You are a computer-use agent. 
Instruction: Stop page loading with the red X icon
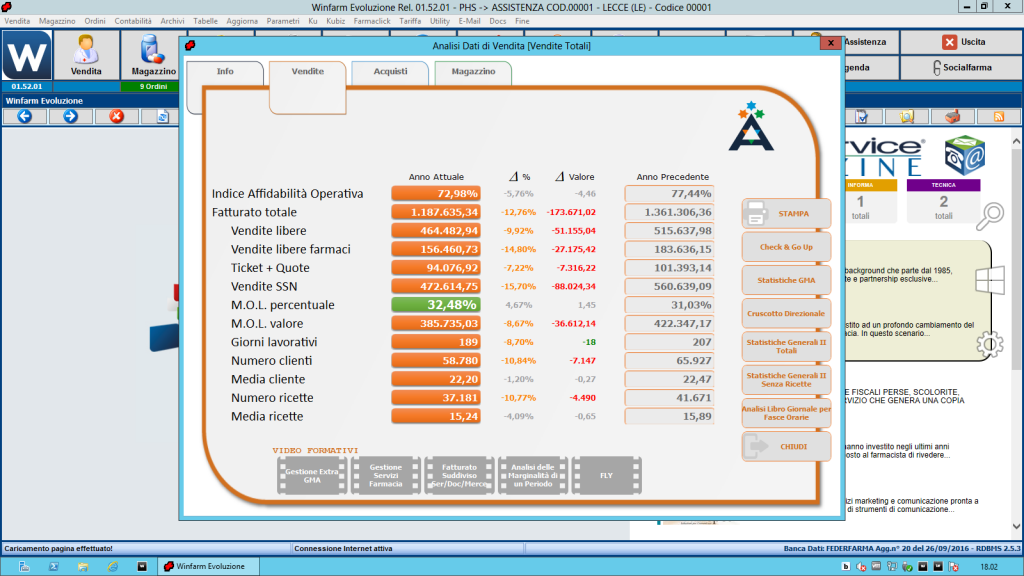(116, 116)
